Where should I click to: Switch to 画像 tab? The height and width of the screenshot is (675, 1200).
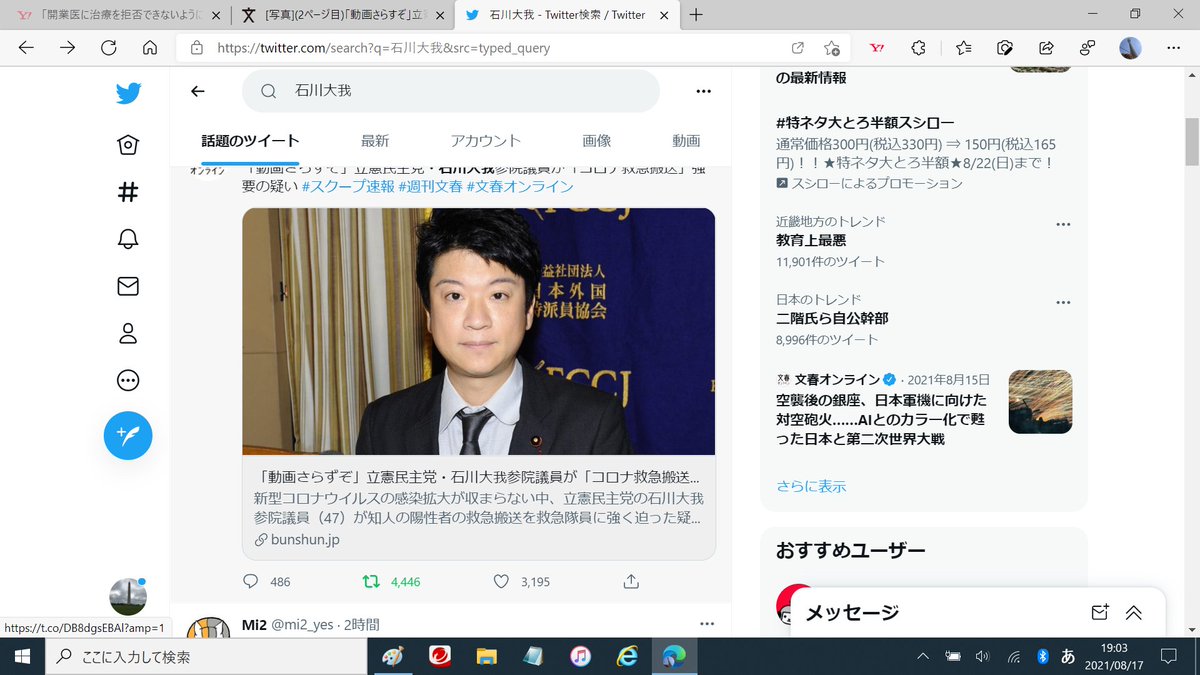(597, 141)
